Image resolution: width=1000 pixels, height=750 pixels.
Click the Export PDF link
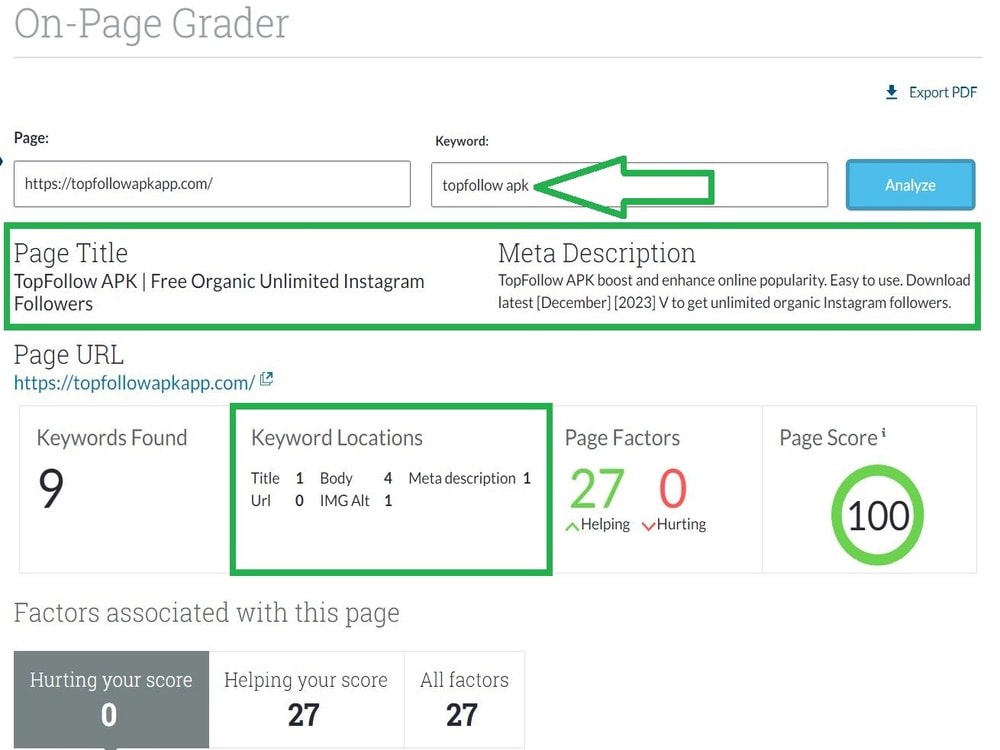[x=932, y=92]
